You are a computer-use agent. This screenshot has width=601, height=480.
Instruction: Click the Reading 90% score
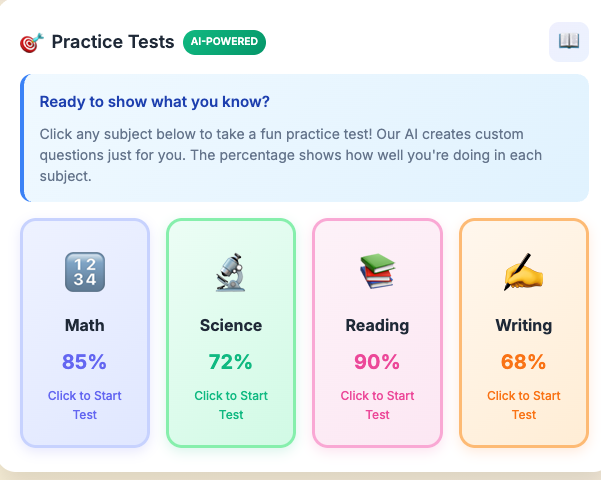(x=377, y=362)
